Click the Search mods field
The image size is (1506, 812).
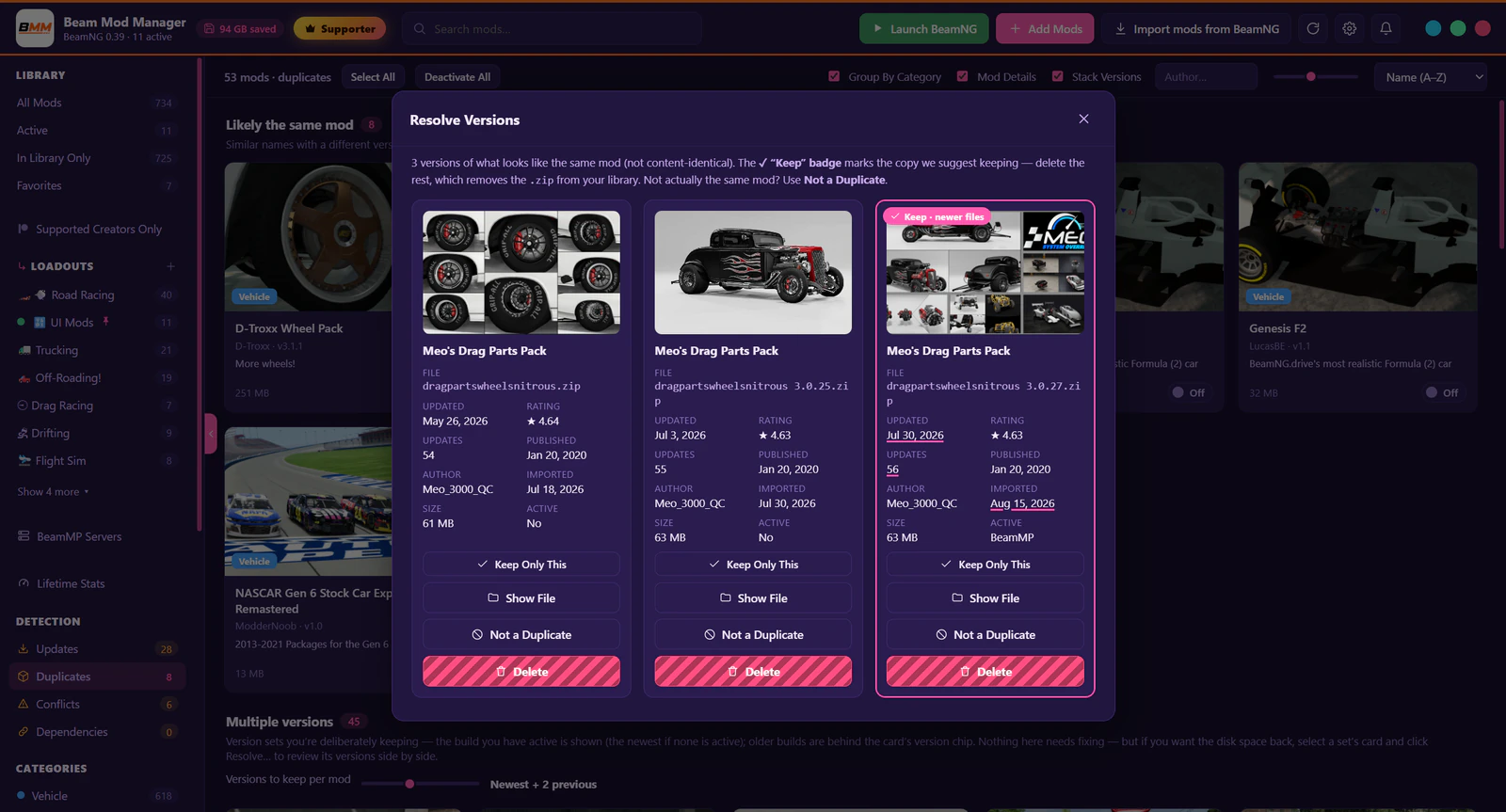552,28
